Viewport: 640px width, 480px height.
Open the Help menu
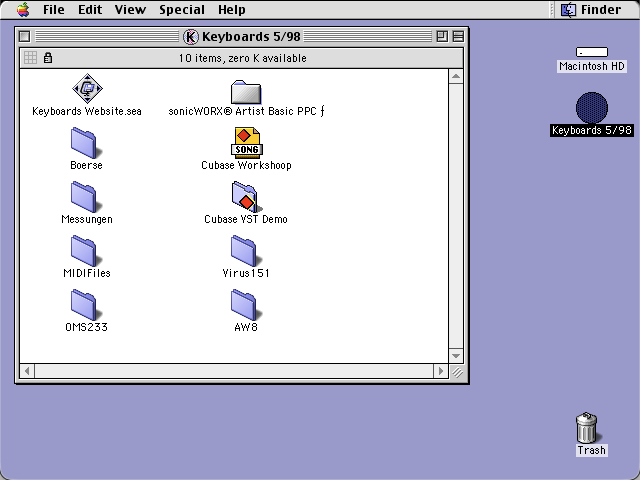[x=231, y=9]
